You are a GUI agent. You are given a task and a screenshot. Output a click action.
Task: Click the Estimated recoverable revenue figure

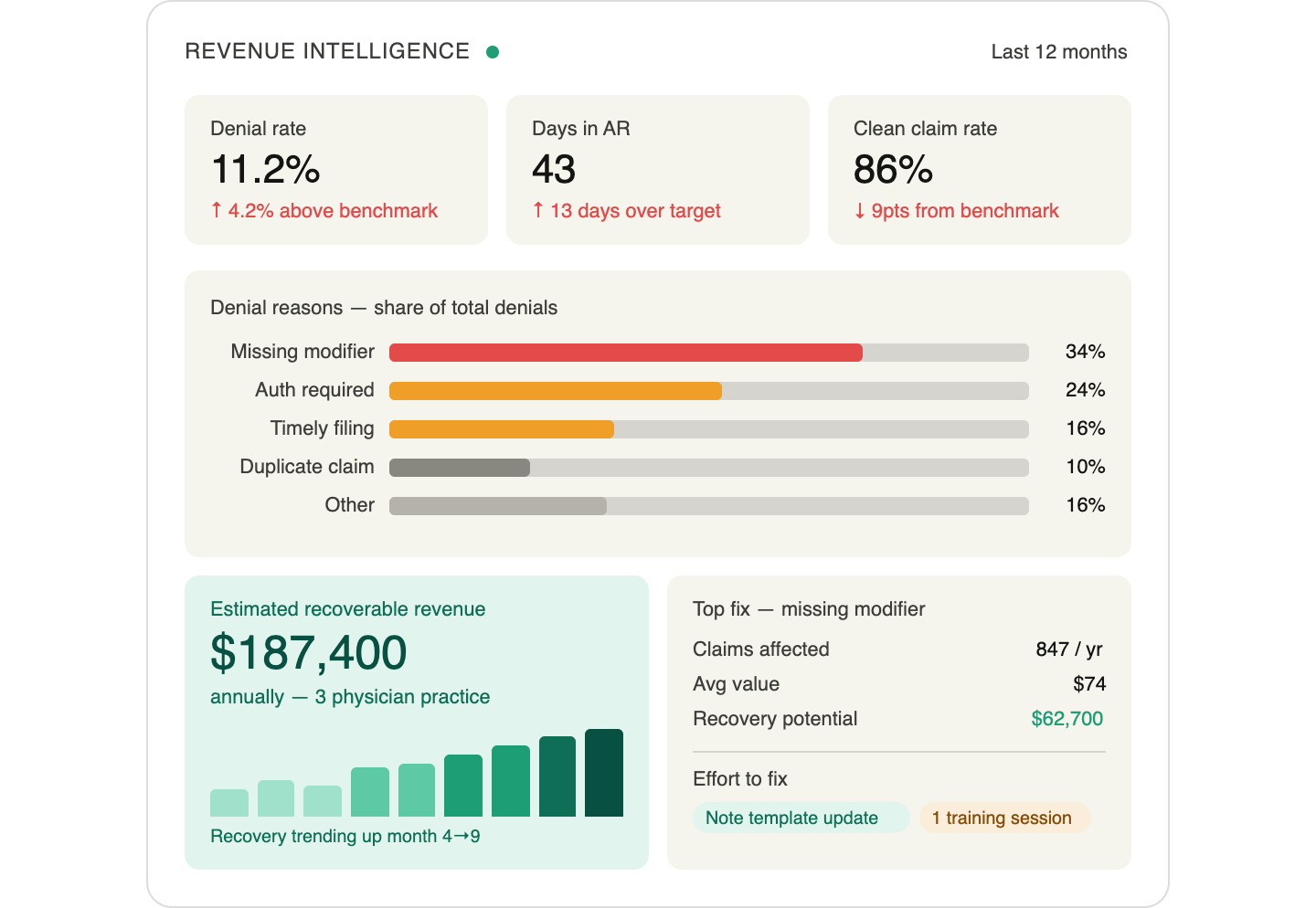309,653
